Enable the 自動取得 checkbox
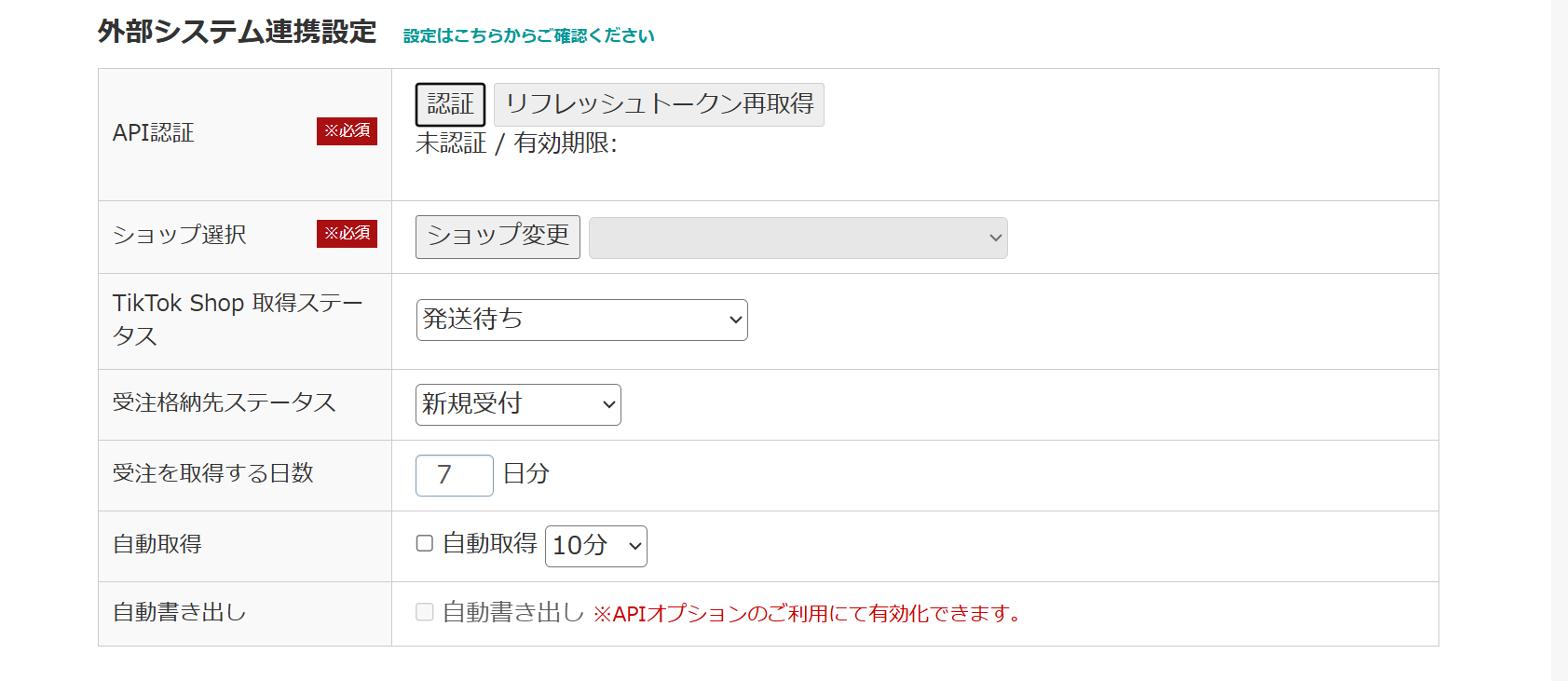The image size is (1568, 681). pyautogui.click(x=425, y=543)
